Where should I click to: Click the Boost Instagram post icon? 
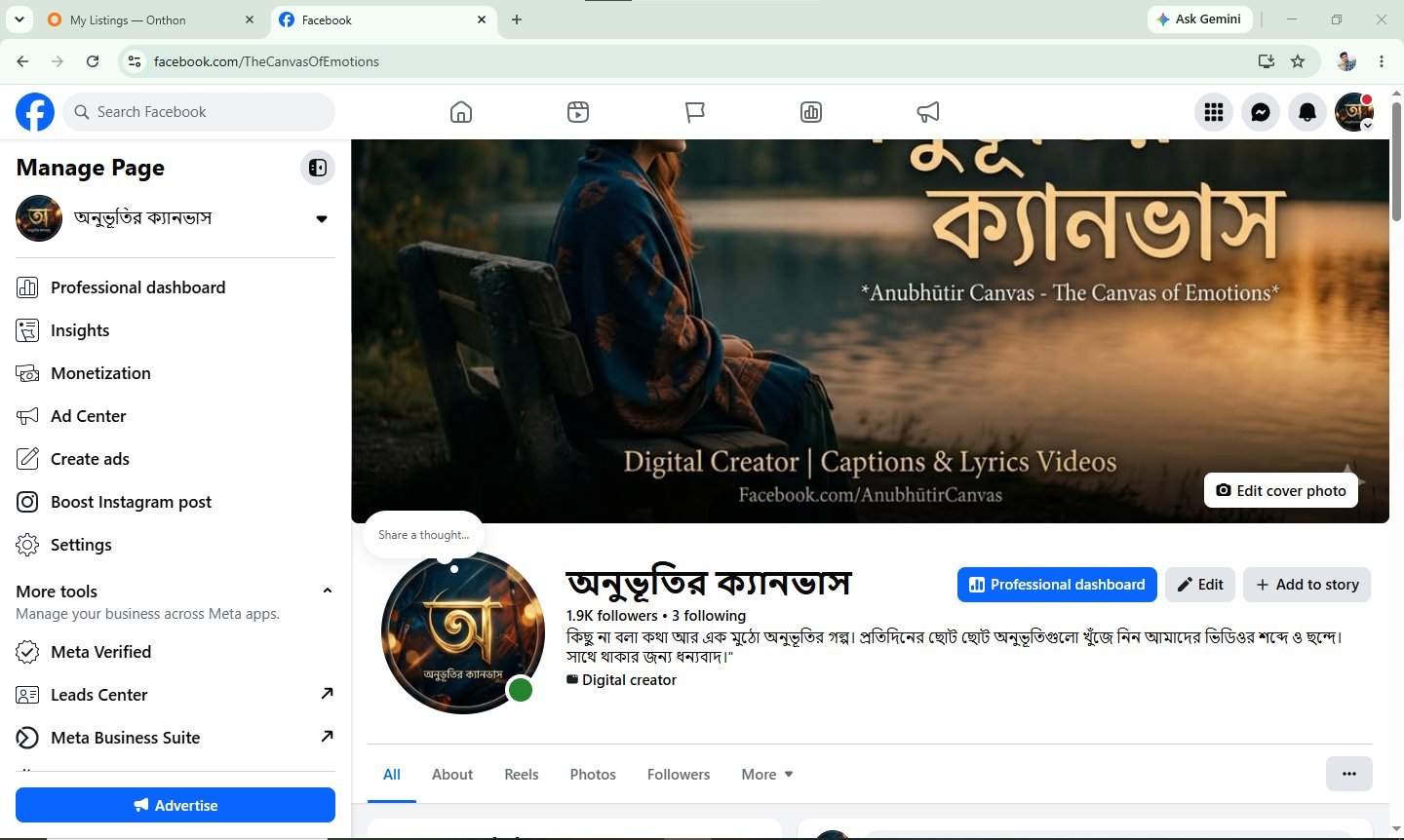pos(27,502)
